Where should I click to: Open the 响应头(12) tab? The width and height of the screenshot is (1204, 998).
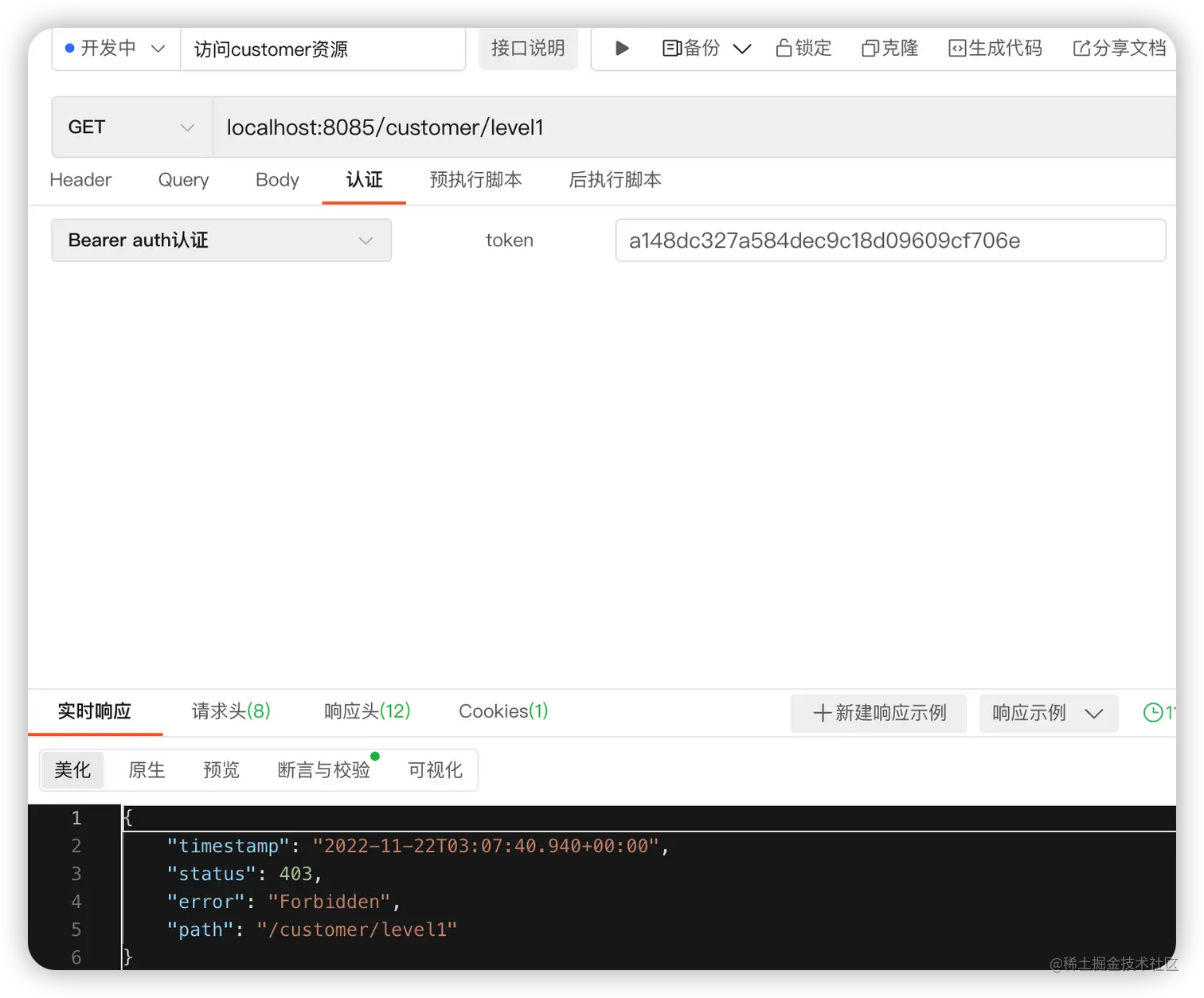click(x=367, y=711)
